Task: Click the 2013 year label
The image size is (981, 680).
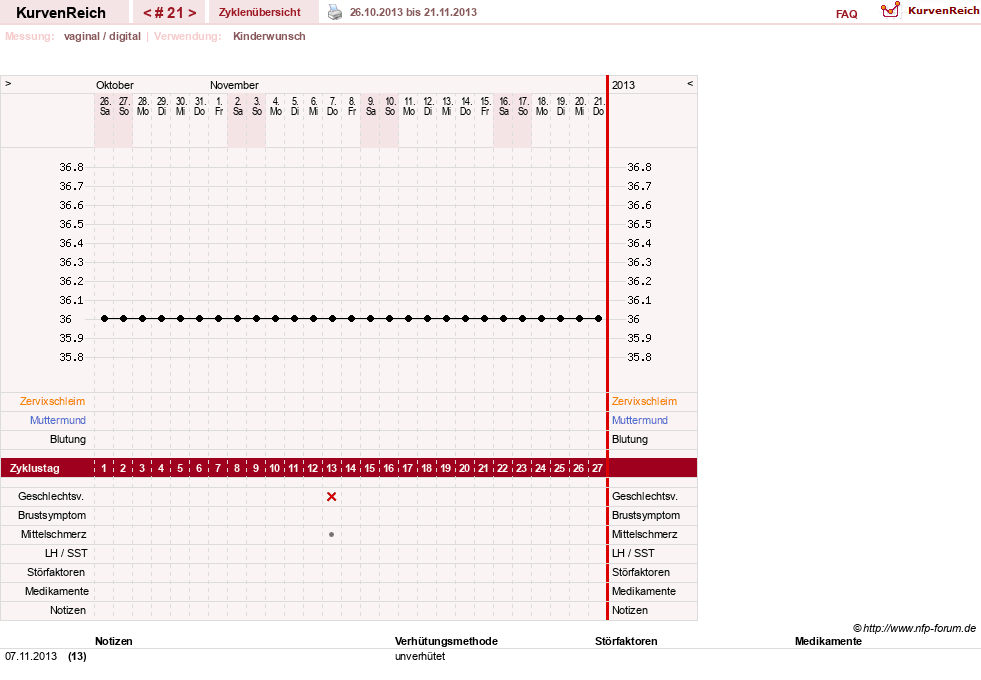Action: coord(623,85)
